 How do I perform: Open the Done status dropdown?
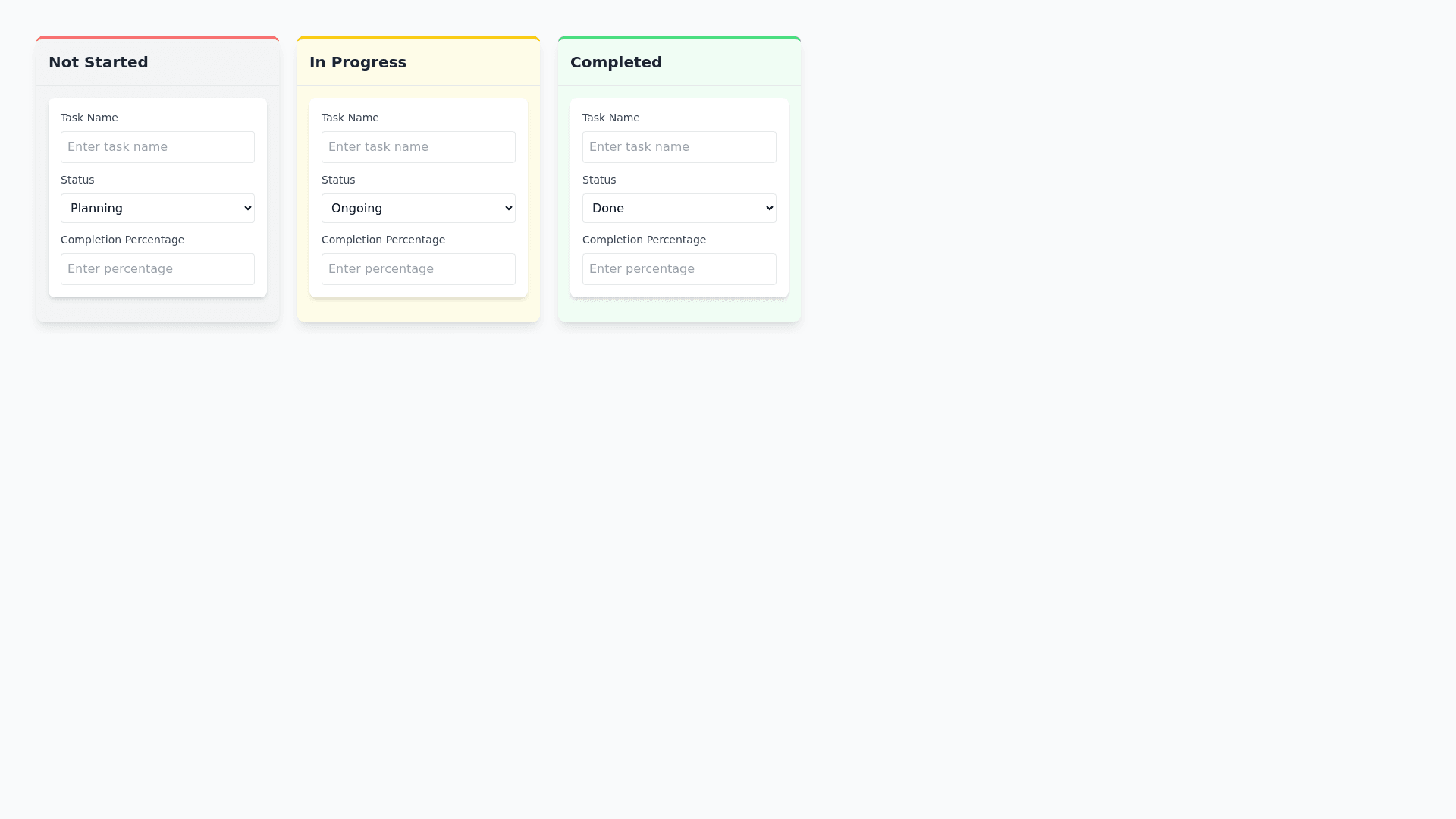point(679,208)
